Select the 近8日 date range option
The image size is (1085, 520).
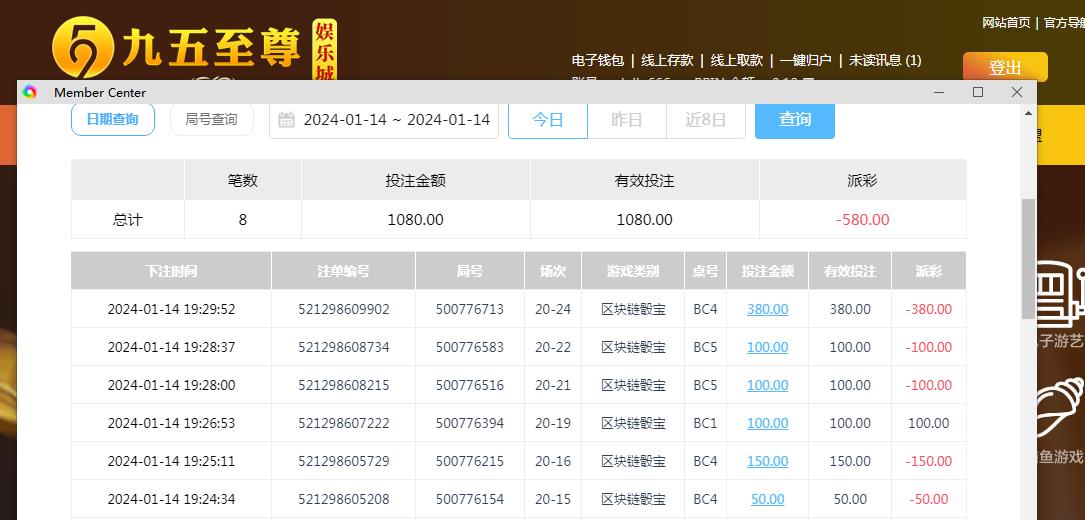pyautogui.click(x=705, y=120)
